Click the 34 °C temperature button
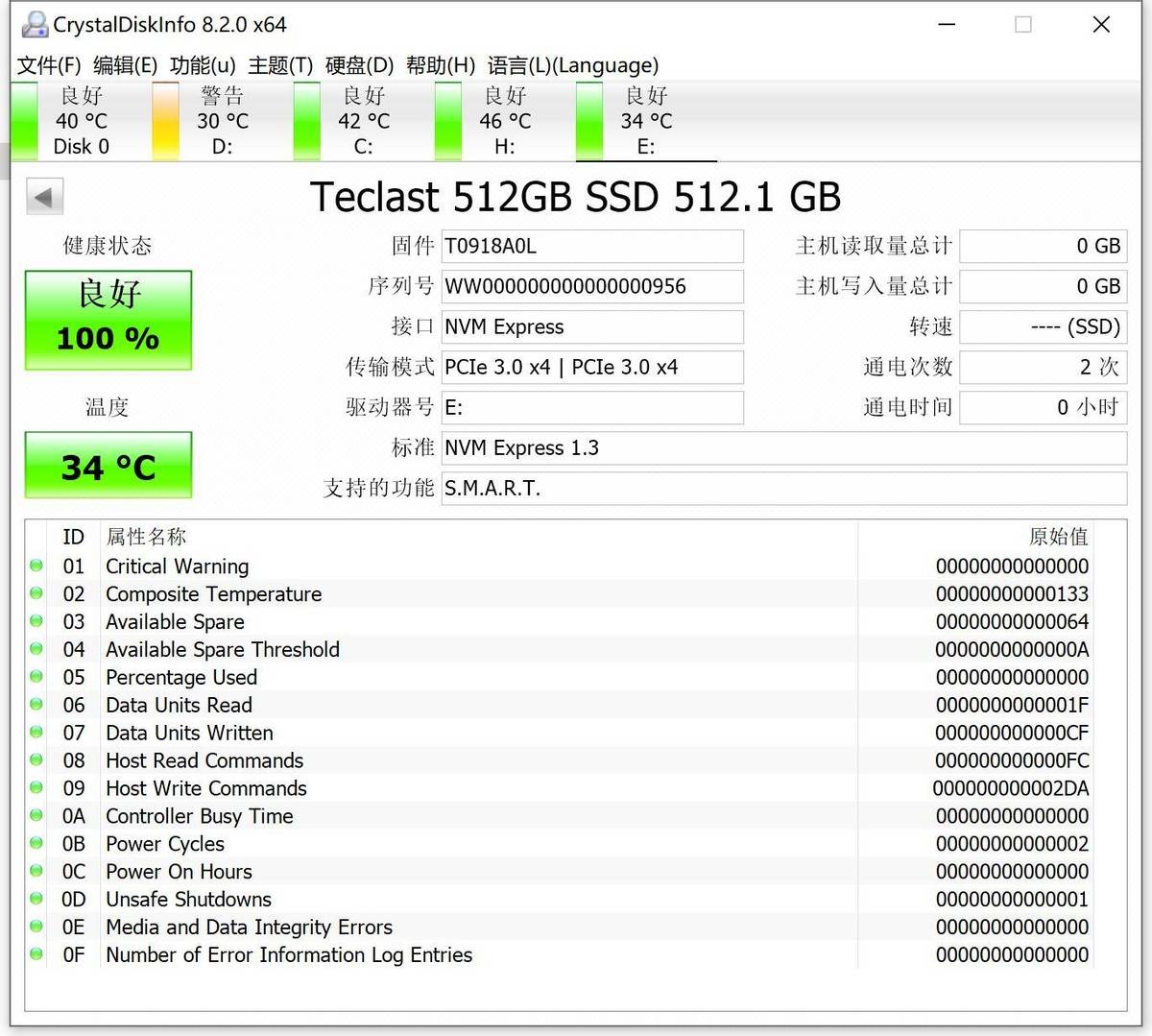The height and width of the screenshot is (1036, 1152). point(108,466)
